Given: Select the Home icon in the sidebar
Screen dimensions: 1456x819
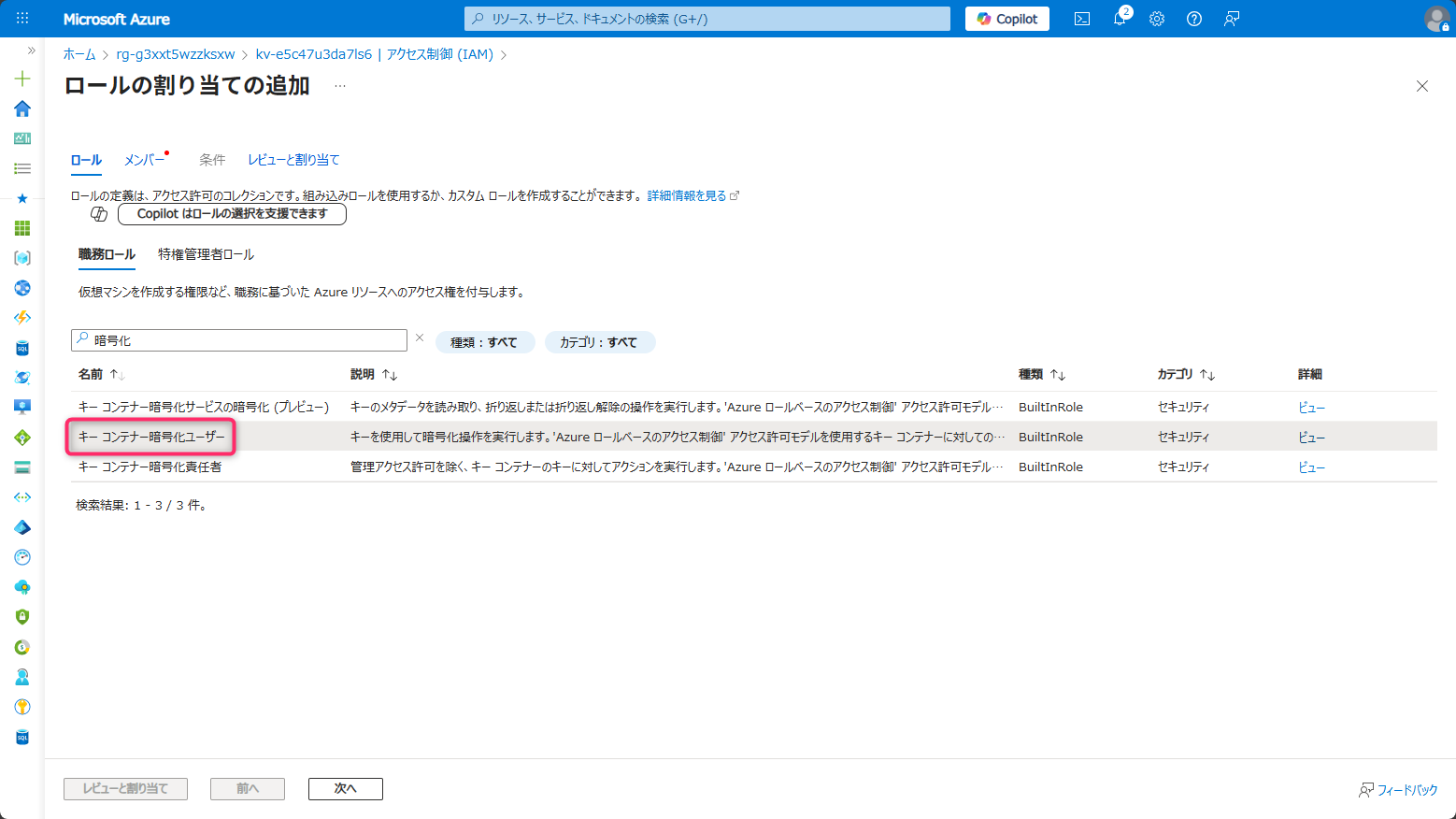Looking at the screenshot, I should tap(21, 108).
